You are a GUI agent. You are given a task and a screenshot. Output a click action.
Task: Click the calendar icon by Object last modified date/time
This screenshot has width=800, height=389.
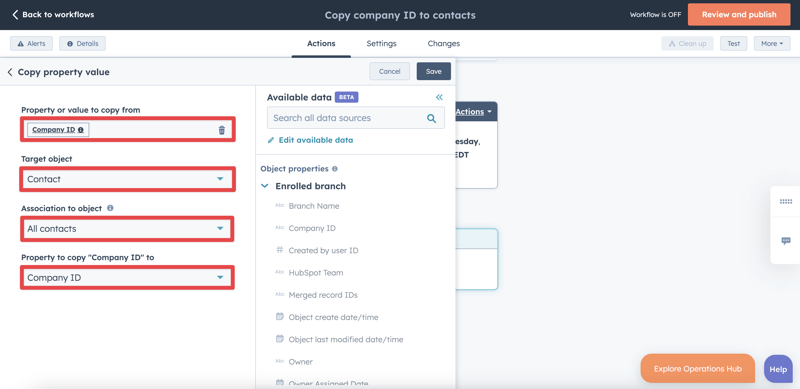[280, 339]
